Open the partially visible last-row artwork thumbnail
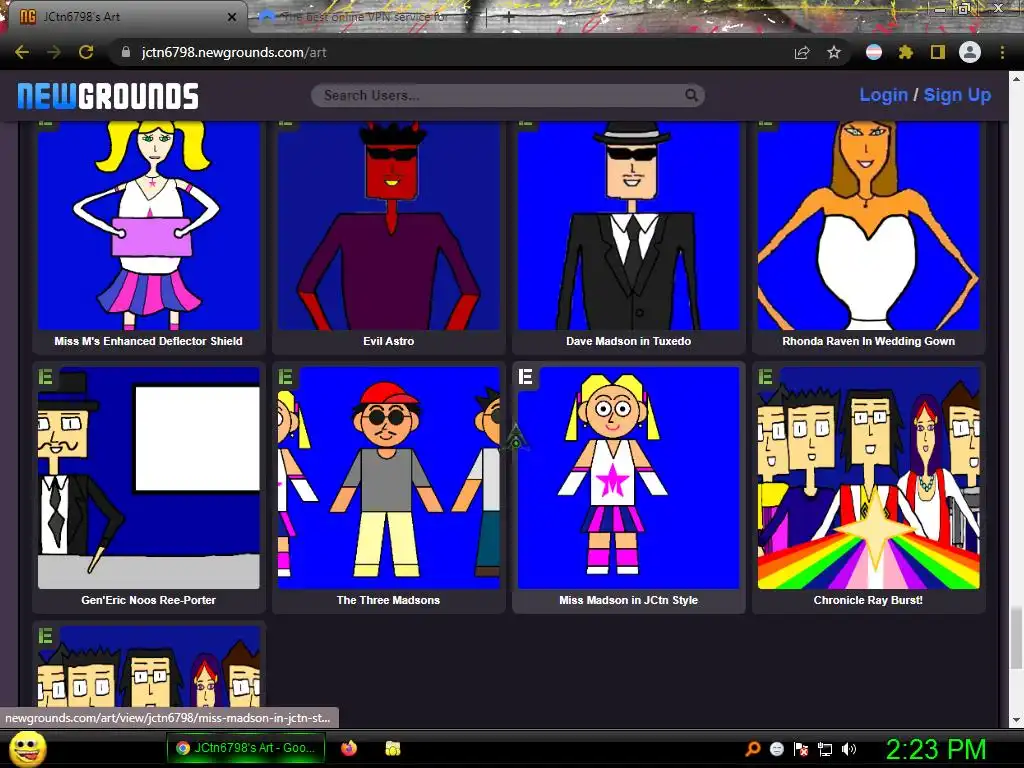 (x=148, y=666)
